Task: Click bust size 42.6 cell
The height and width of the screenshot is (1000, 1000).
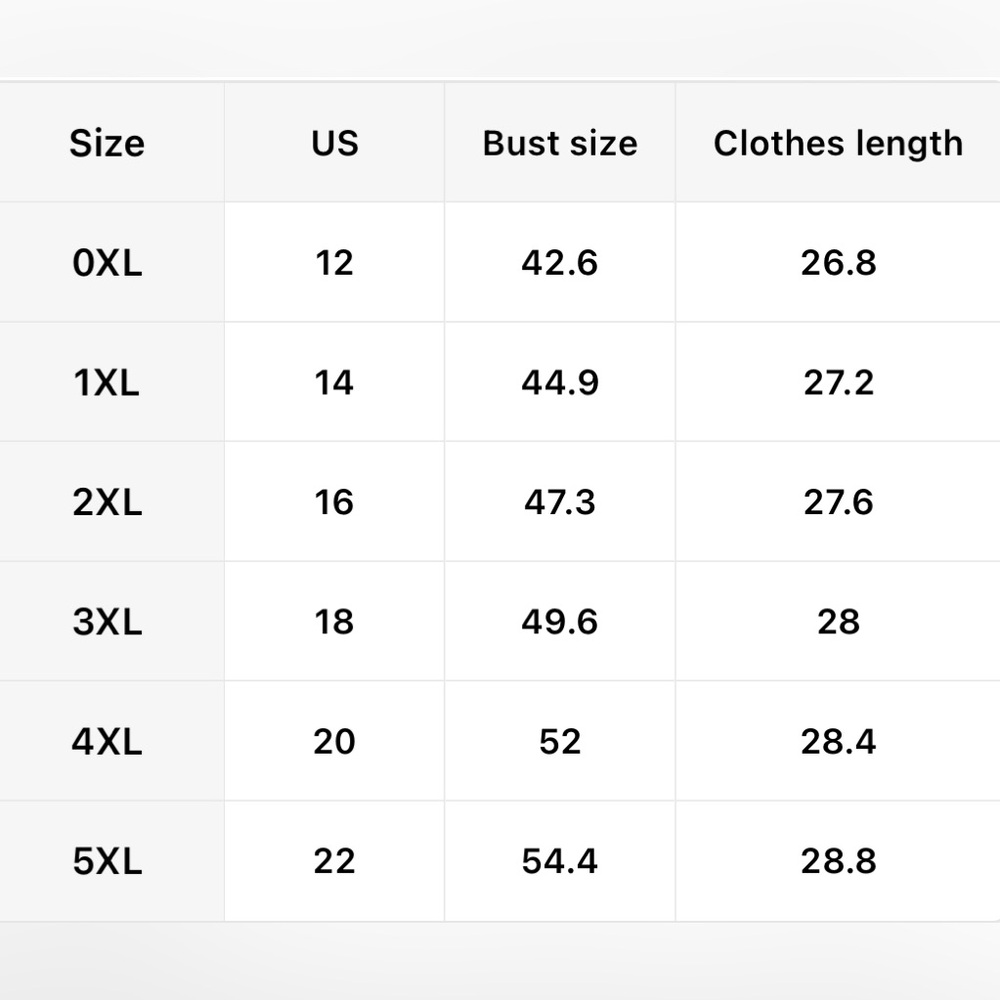Action: pyautogui.click(x=560, y=263)
